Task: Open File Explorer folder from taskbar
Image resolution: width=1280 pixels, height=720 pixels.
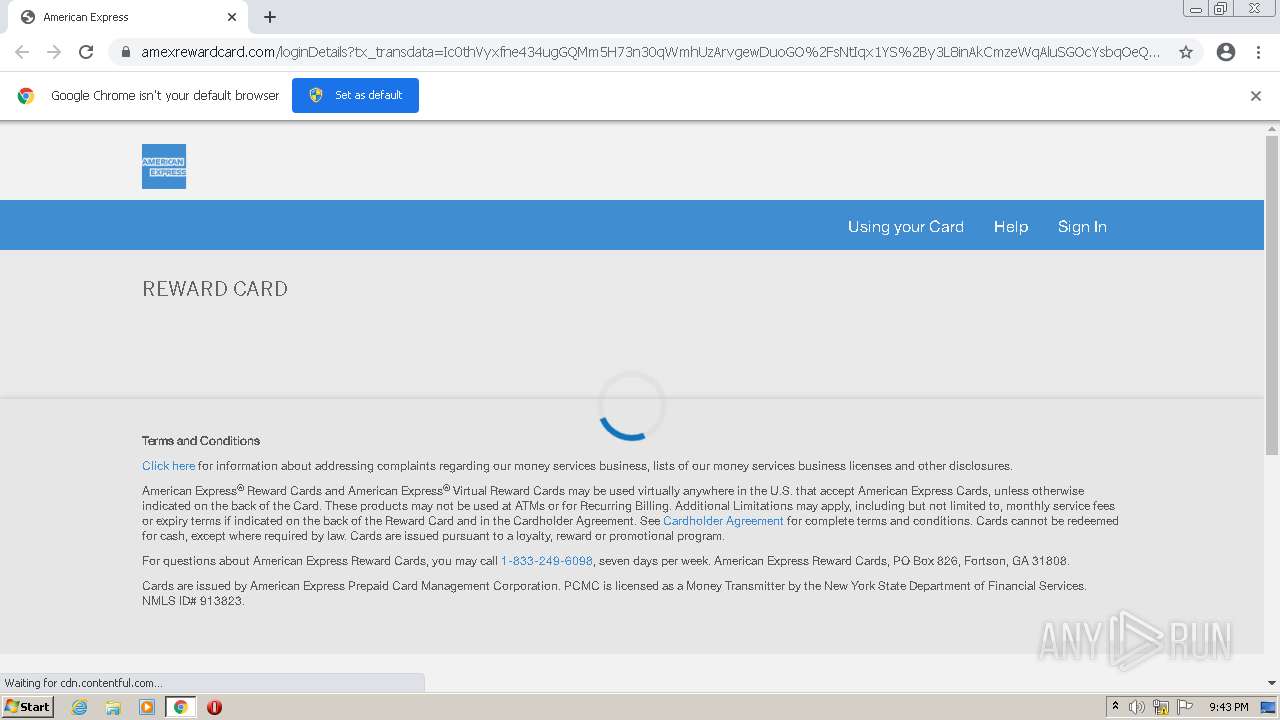Action: pyautogui.click(x=113, y=707)
